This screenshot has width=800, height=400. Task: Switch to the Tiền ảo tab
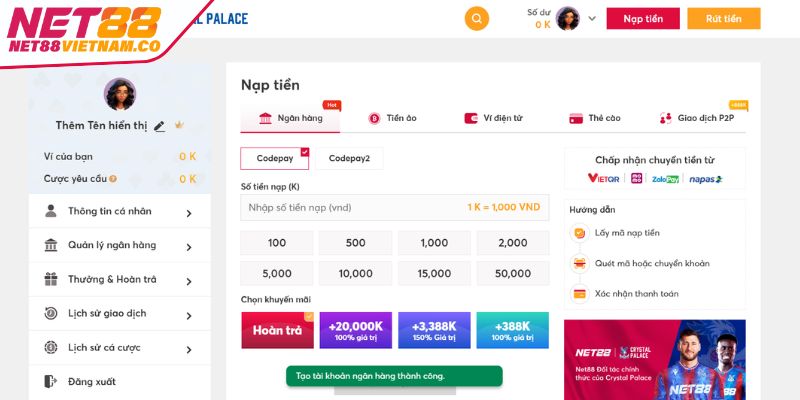click(x=392, y=118)
